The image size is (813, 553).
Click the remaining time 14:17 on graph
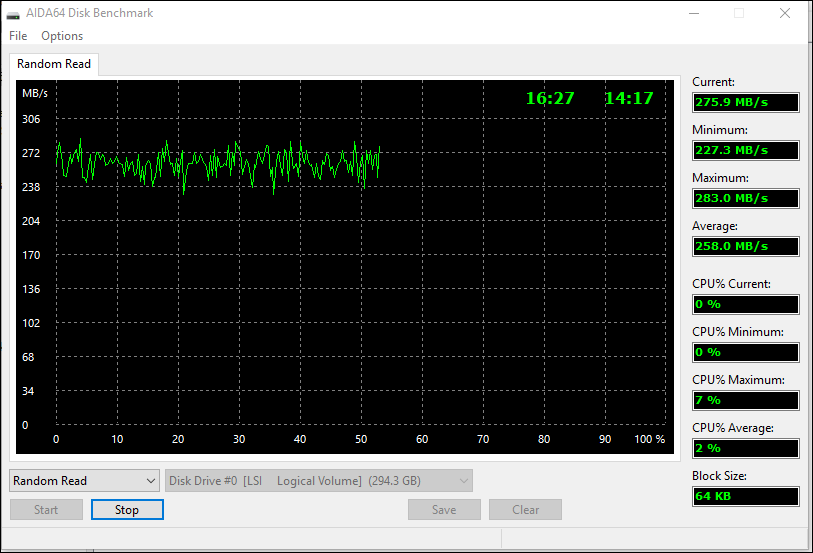[629, 98]
